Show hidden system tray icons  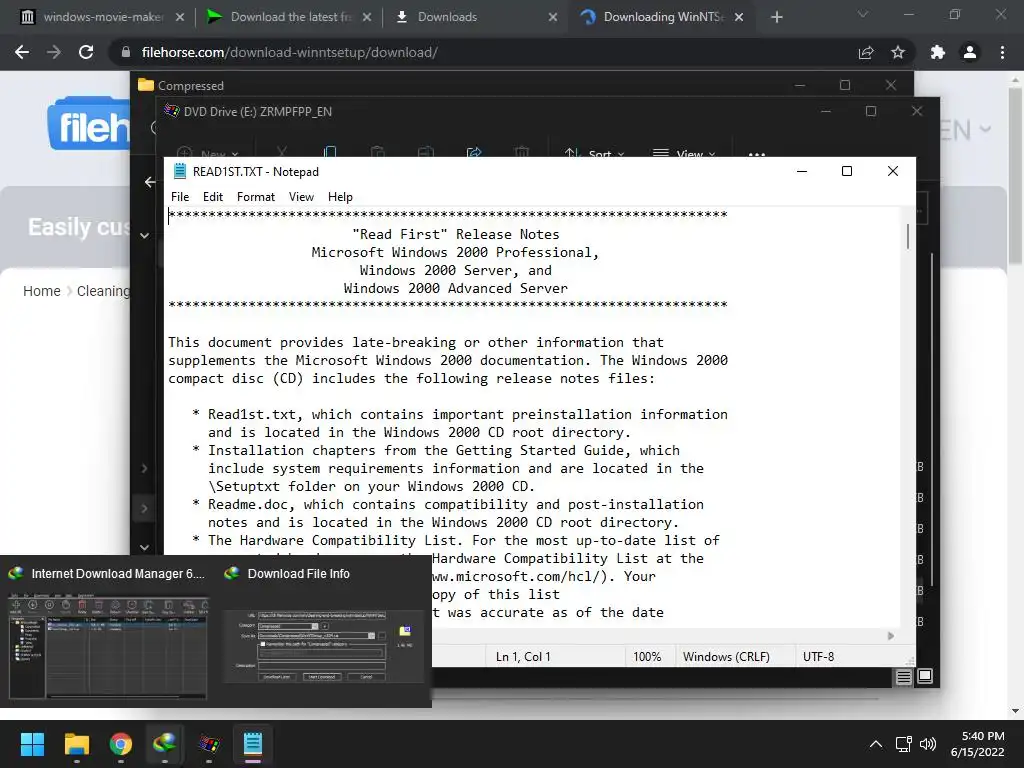pos(876,744)
